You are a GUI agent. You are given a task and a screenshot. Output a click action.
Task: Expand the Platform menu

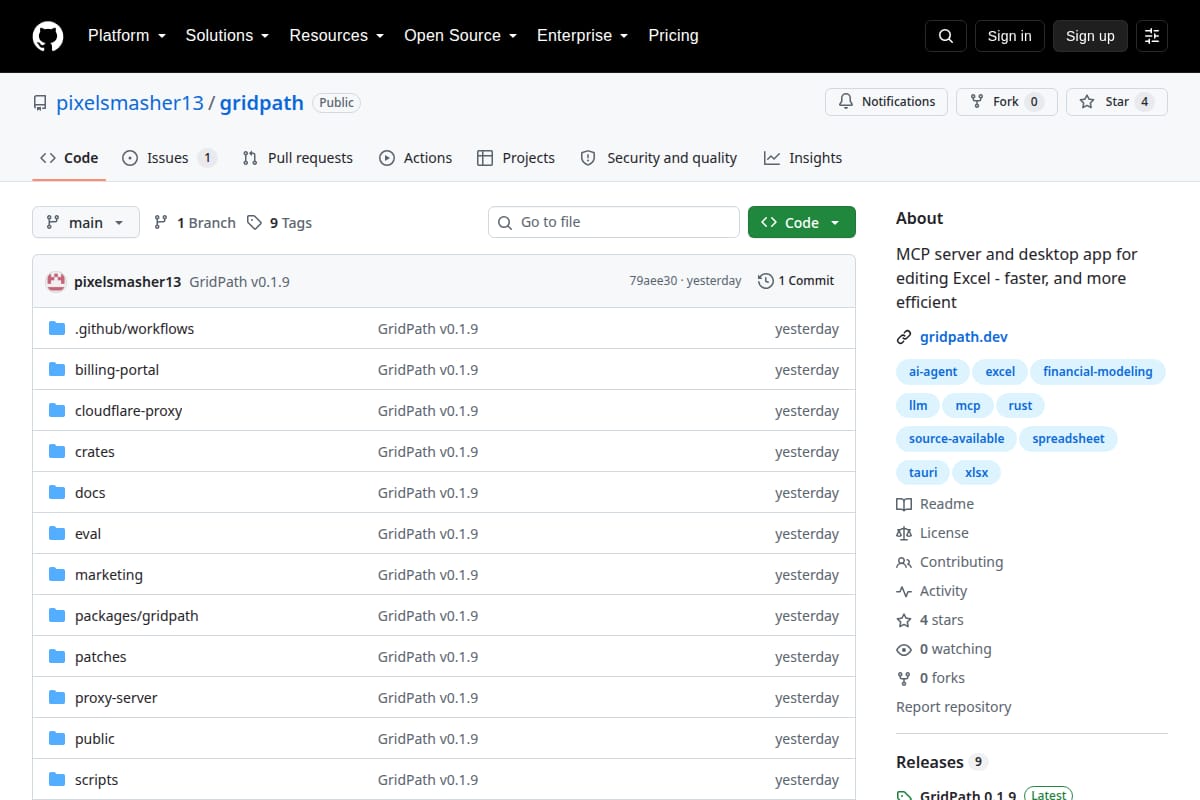coord(126,36)
